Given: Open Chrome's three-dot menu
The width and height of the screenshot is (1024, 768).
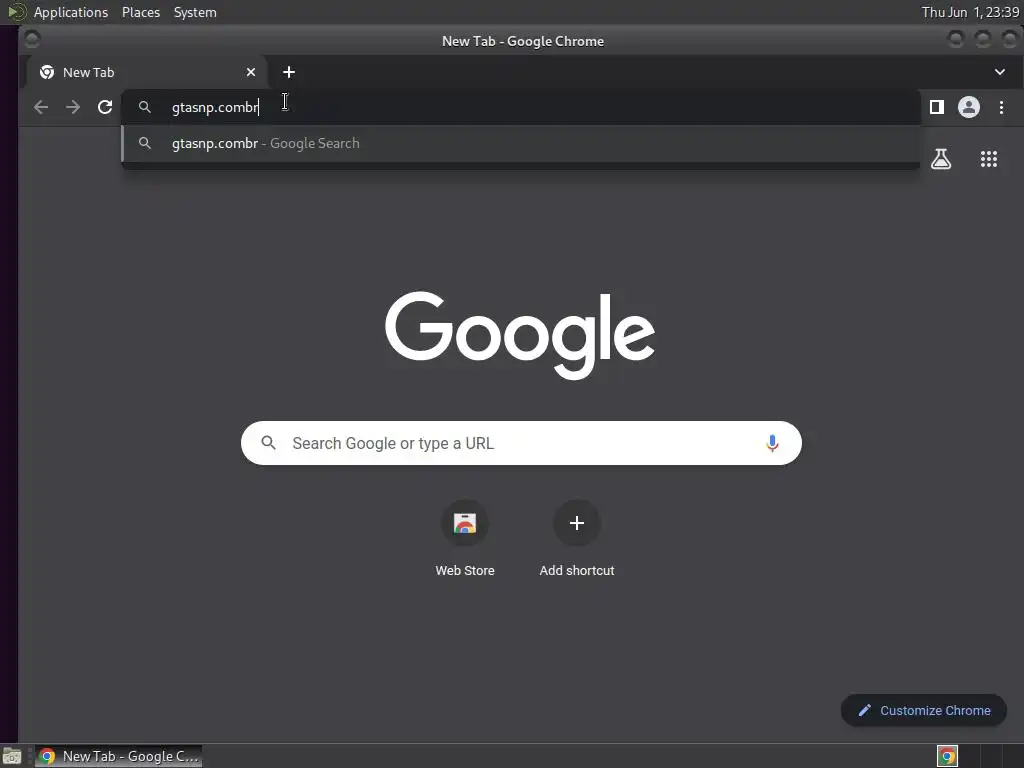Looking at the screenshot, I should click(x=1001, y=107).
